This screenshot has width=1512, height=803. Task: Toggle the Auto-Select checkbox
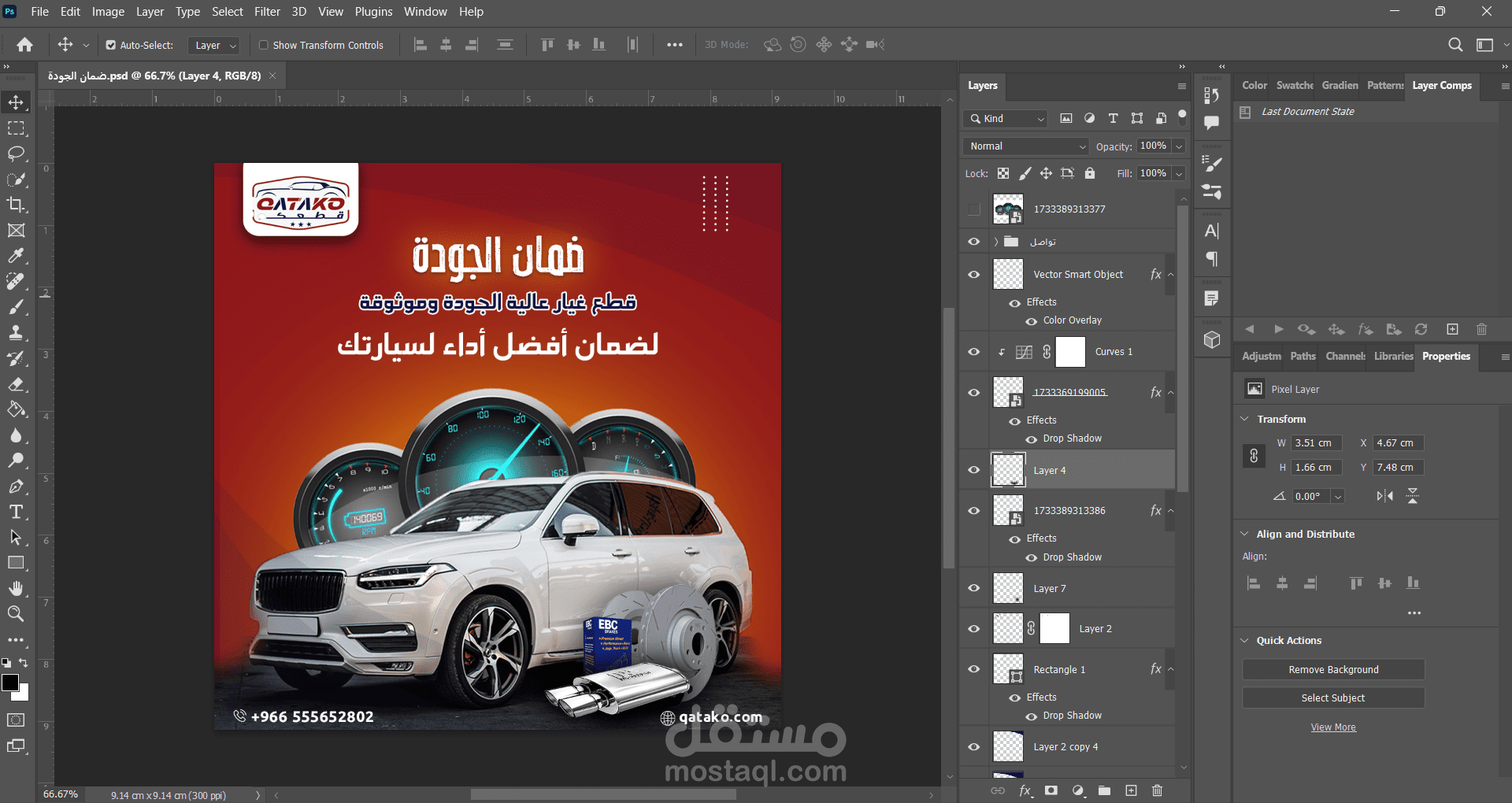111,45
